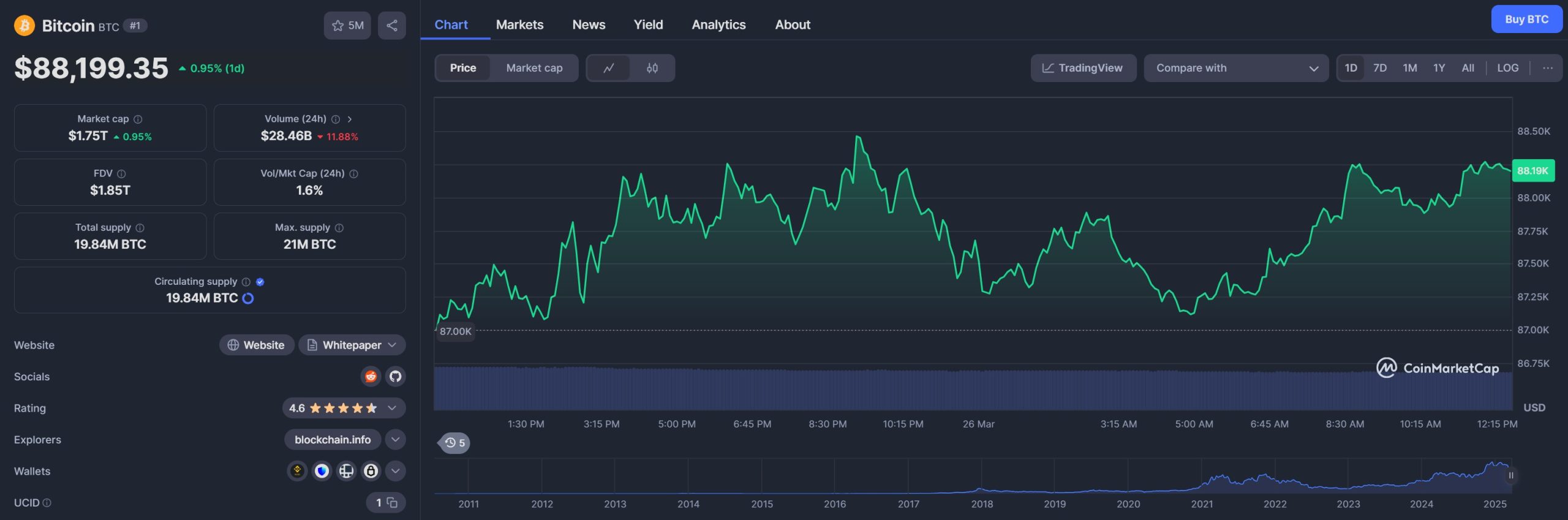This screenshot has width=1568, height=520.
Task: Open blockchain.info explorer
Action: [x=333, y=439]
